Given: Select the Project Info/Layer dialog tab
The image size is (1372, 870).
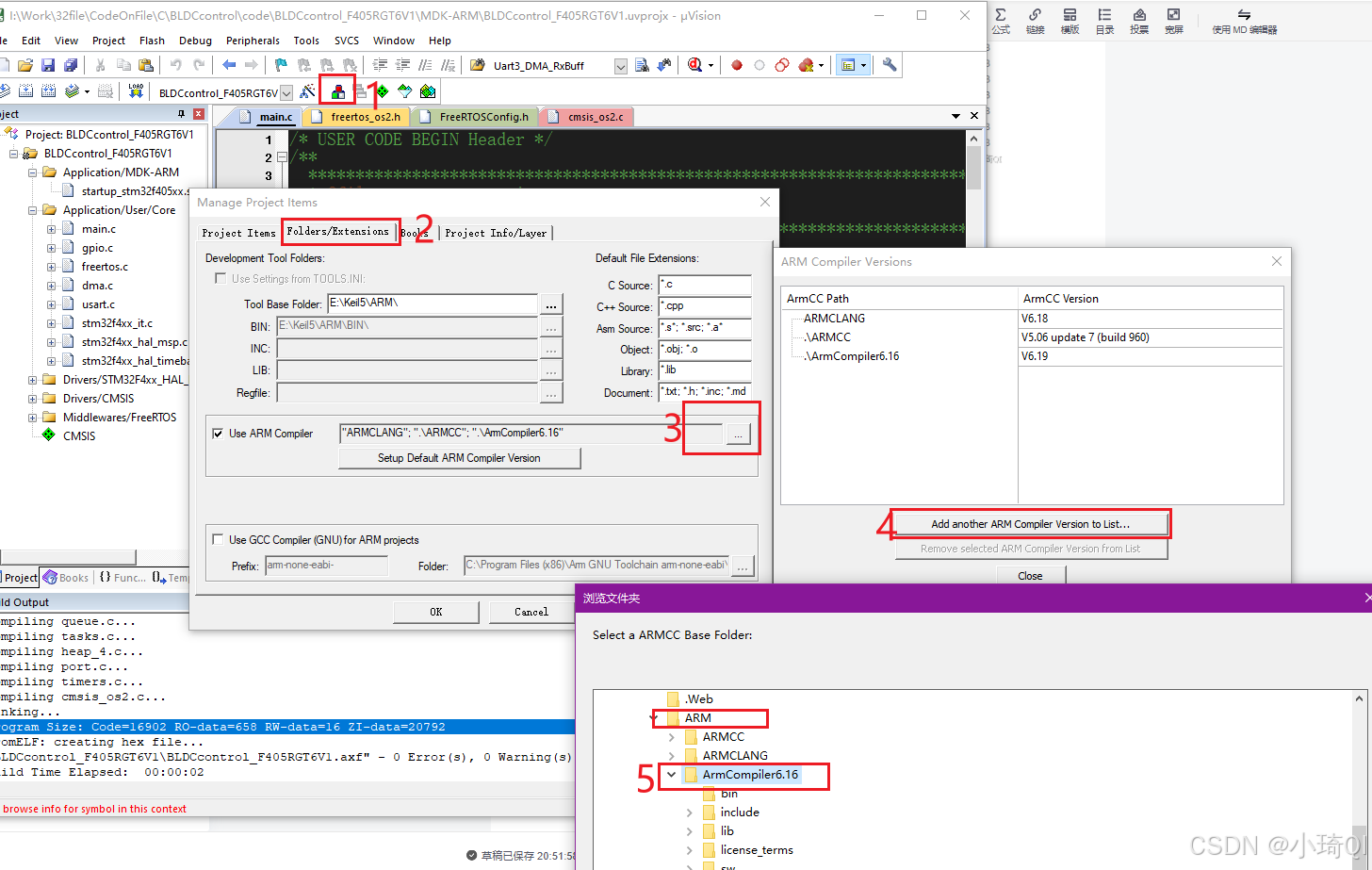Looking at the screenshot, I should click(x=496, y=233).
